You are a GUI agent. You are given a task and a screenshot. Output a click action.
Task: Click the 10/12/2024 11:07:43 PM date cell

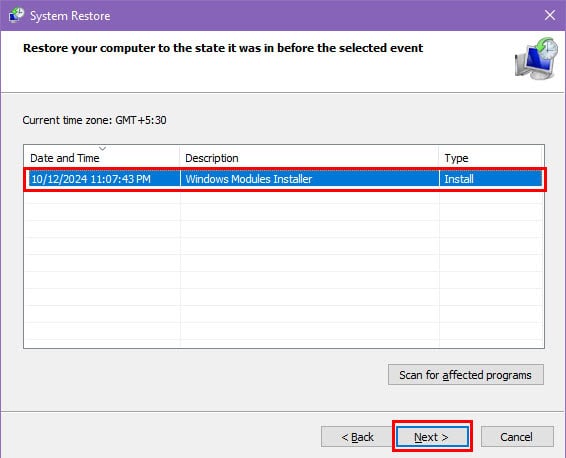(x=91, y=179)
